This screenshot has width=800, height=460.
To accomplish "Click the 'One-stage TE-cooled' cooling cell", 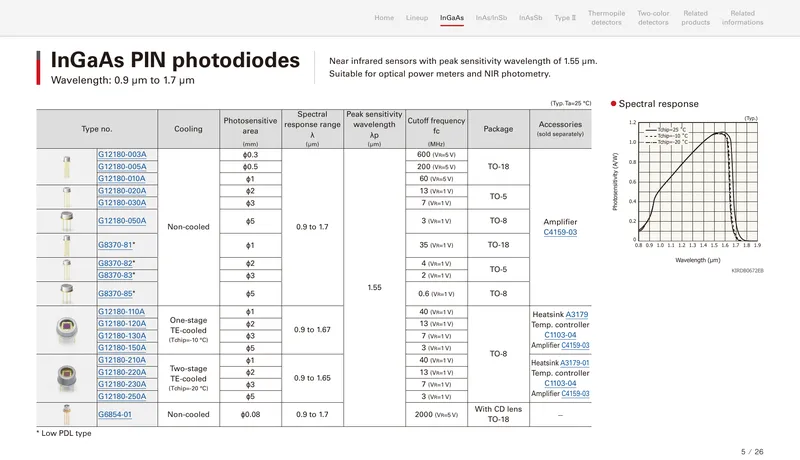I will point(188,330).
